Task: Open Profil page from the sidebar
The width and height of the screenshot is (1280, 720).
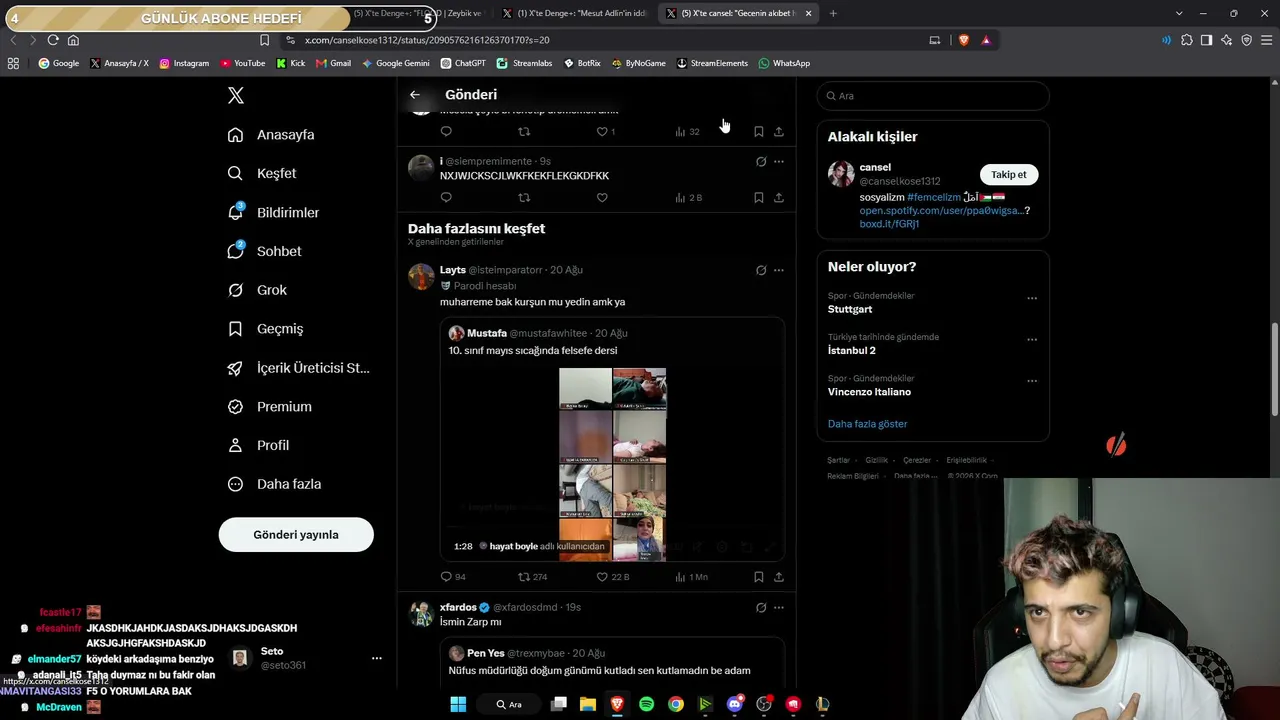Action: point(258,445)
